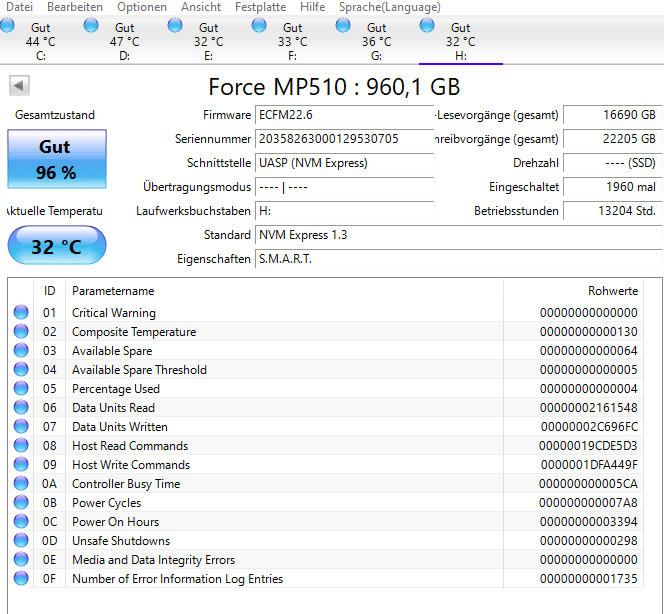Image resolution: width=664 pixels, height=614 pixels.
Task: Click status icon of Power On Hours row
Action: [x=21, y=521]
